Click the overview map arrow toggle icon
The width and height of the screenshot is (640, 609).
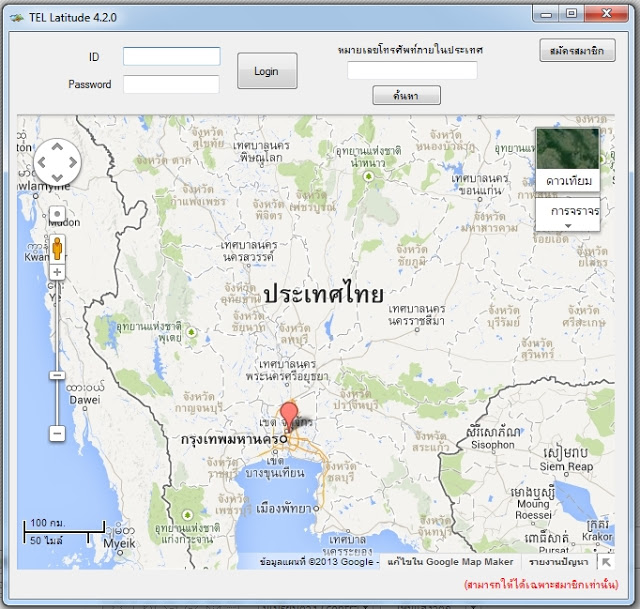click(x=606, y=562)
